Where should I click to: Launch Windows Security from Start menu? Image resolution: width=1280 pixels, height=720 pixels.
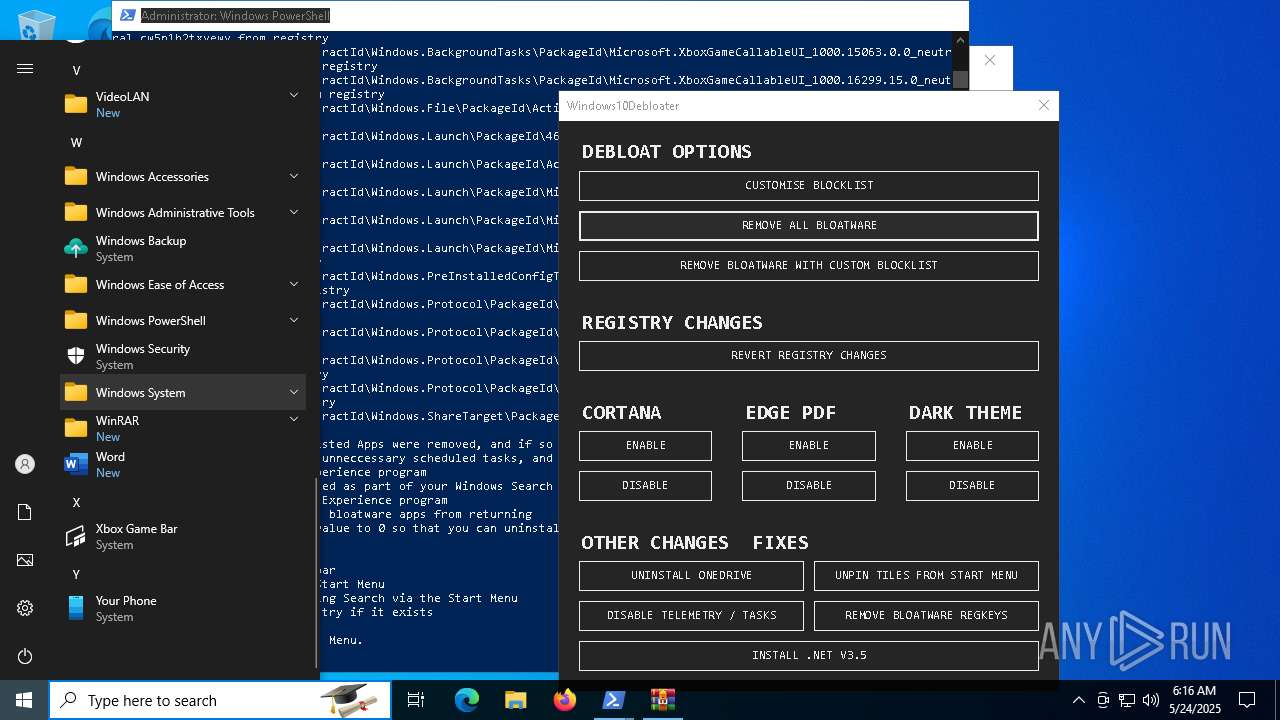[182, 356]
